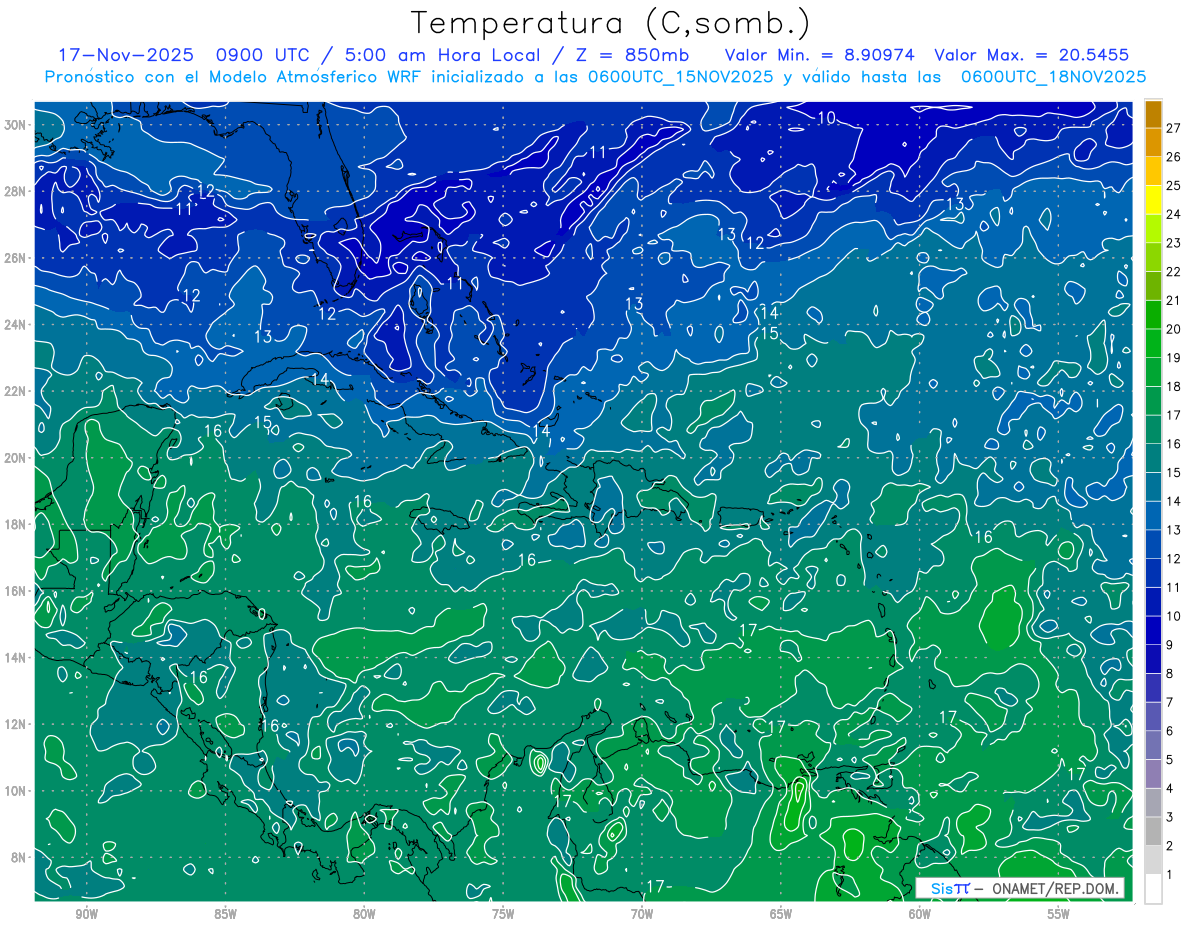Select the date text "17-Nov-2025"
Viewport: 1200px width, 927px height.
click(x=125, y=54)
